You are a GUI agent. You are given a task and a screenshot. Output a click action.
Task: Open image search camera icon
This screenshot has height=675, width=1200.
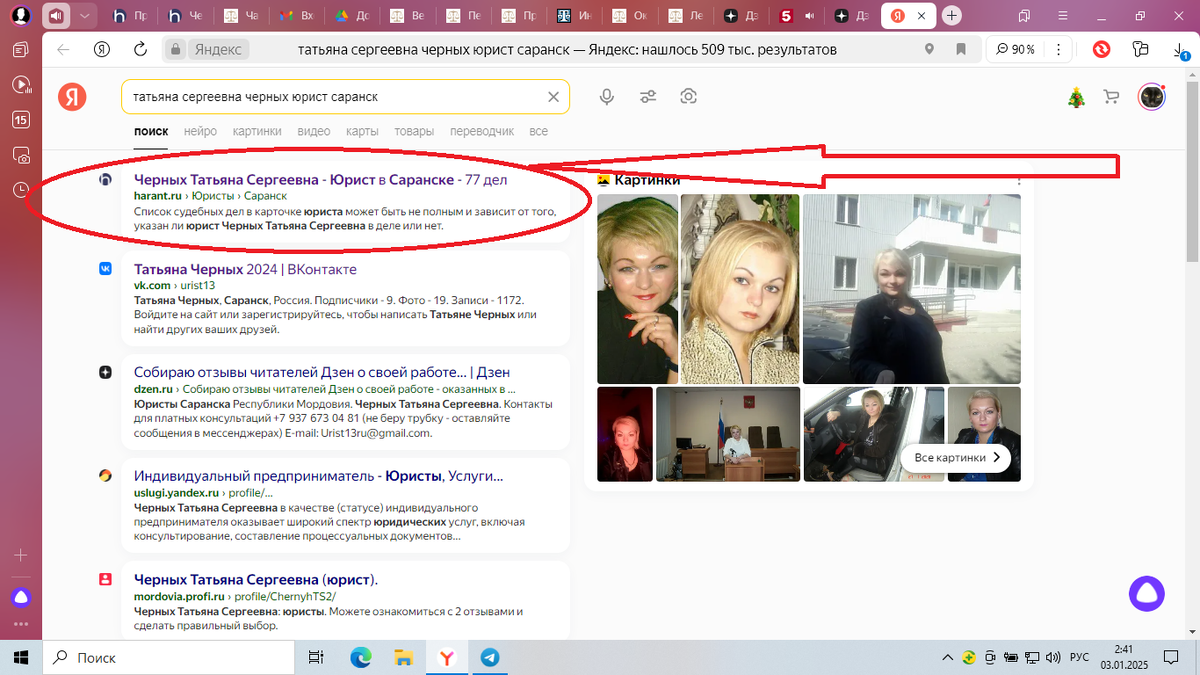pos(688,97)
